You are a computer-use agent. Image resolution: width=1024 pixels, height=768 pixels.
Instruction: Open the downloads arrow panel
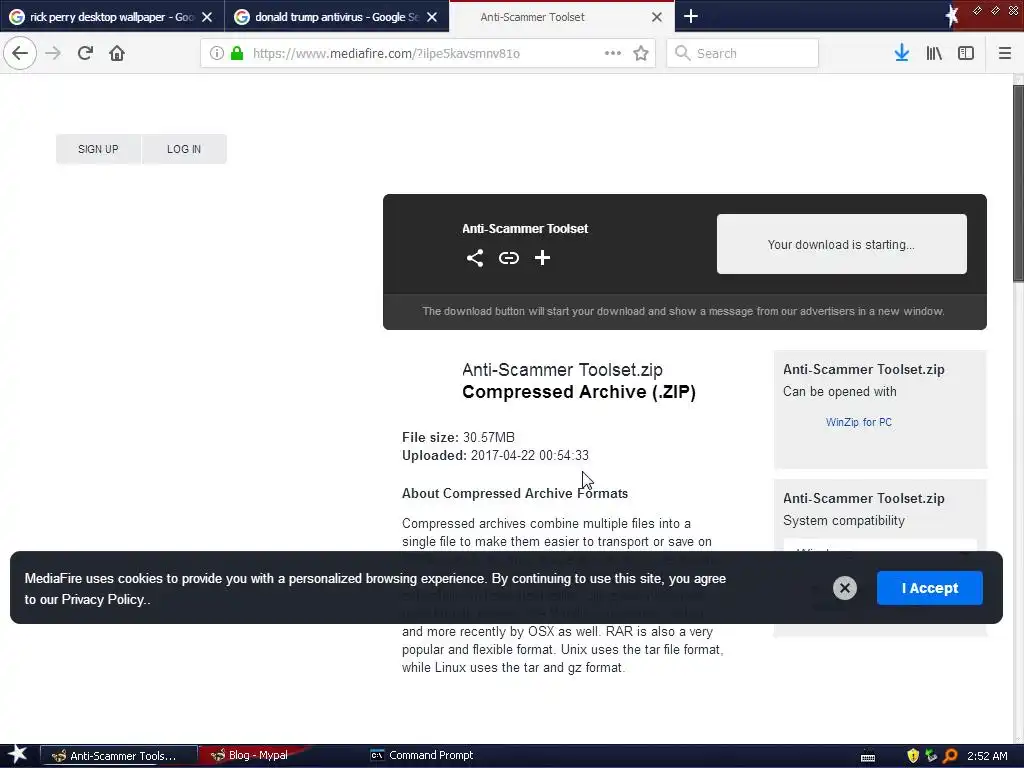point(901,54)
